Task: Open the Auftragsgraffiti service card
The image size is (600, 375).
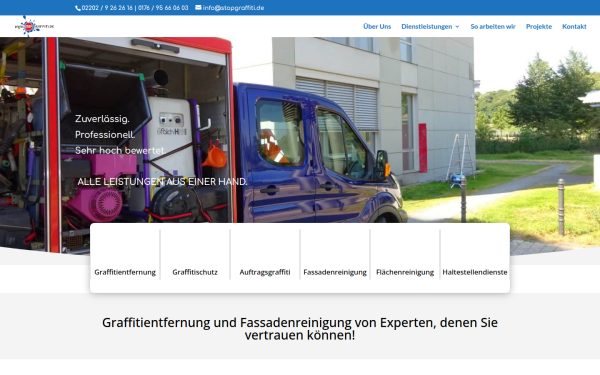Action: pos(265,254)
